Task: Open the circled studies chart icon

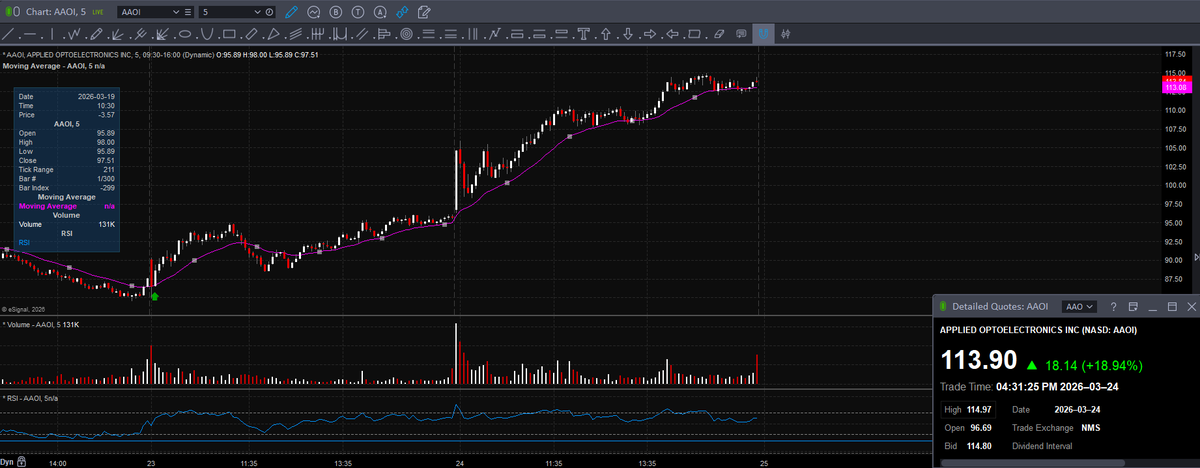Action: click(313, 12)
